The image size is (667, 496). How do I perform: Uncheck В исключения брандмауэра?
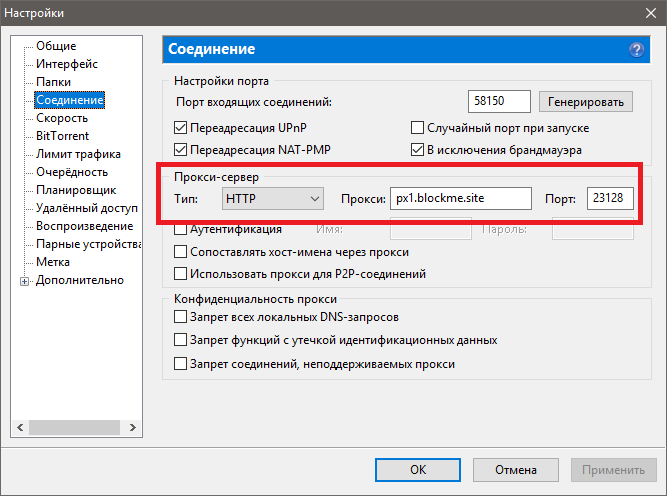[x=417, y=150]
